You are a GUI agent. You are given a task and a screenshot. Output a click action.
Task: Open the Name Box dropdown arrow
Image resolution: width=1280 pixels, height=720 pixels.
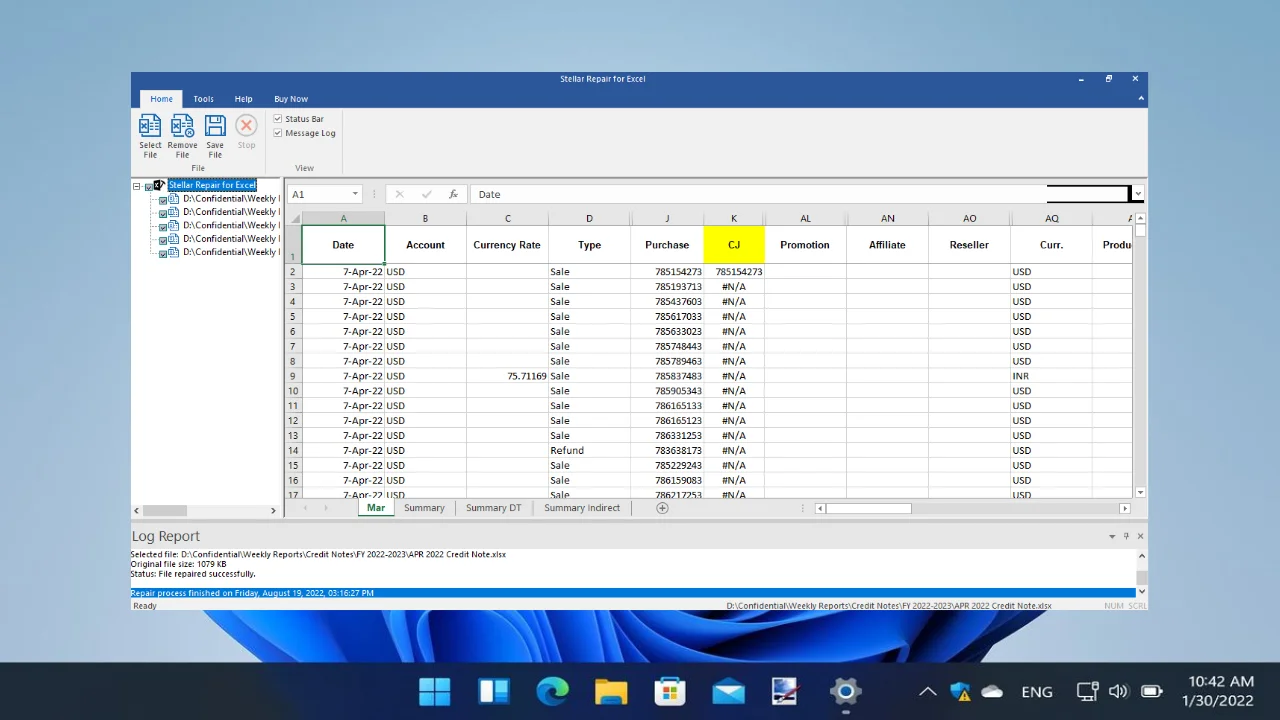354,194
